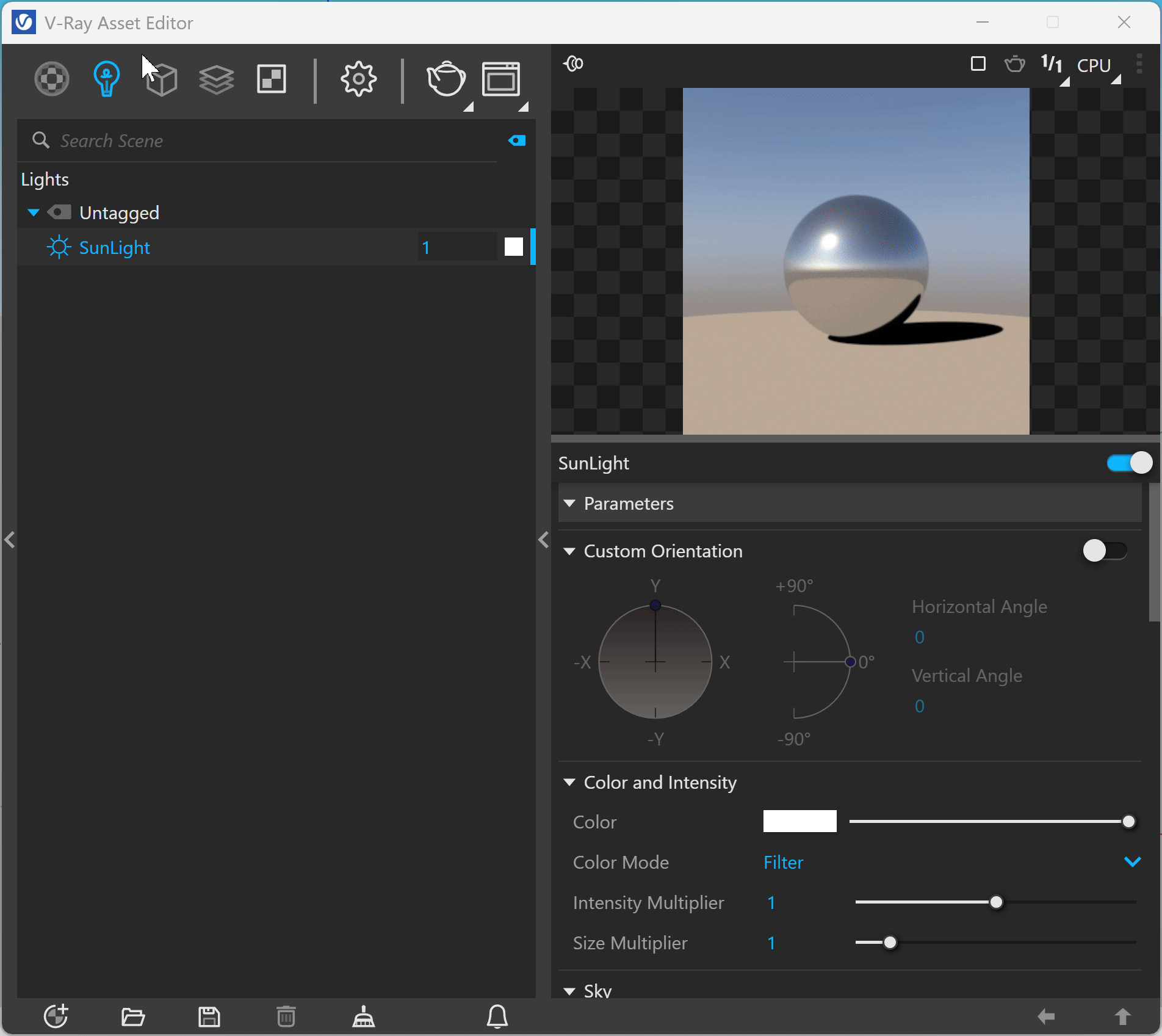
Task: Click the back left arrow icon
Action: coord(1046,1016)
